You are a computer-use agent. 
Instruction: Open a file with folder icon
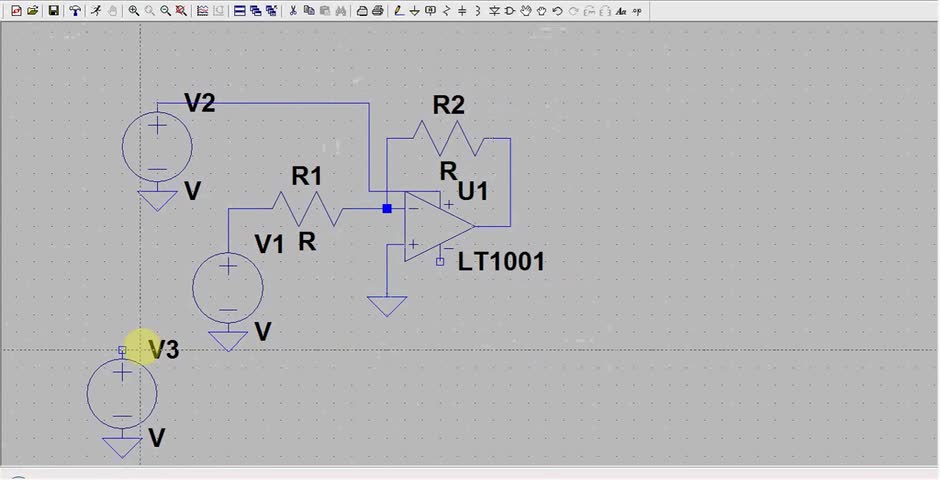[32, 11]
